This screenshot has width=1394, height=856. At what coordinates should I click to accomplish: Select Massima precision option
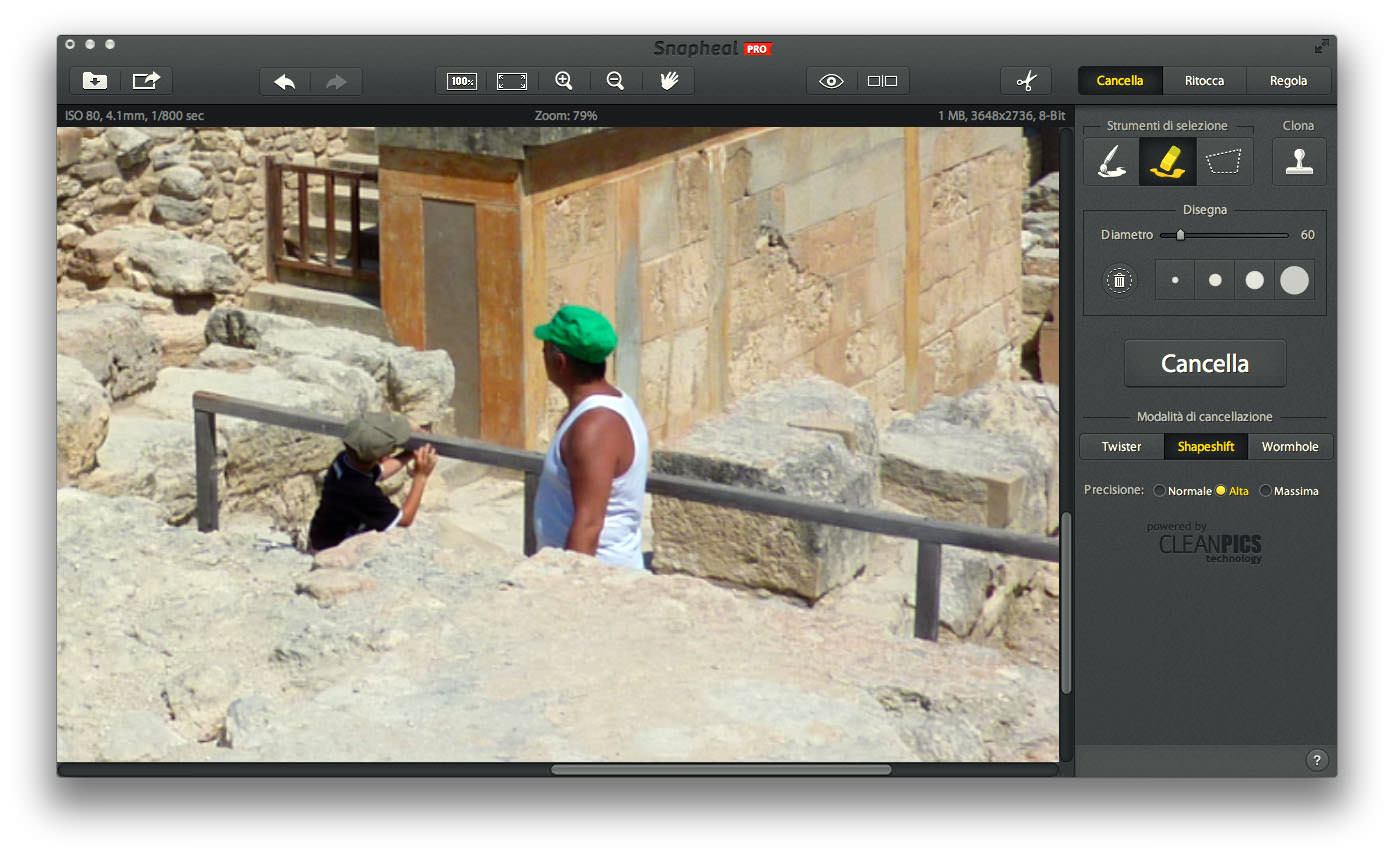coord(1266,491)
